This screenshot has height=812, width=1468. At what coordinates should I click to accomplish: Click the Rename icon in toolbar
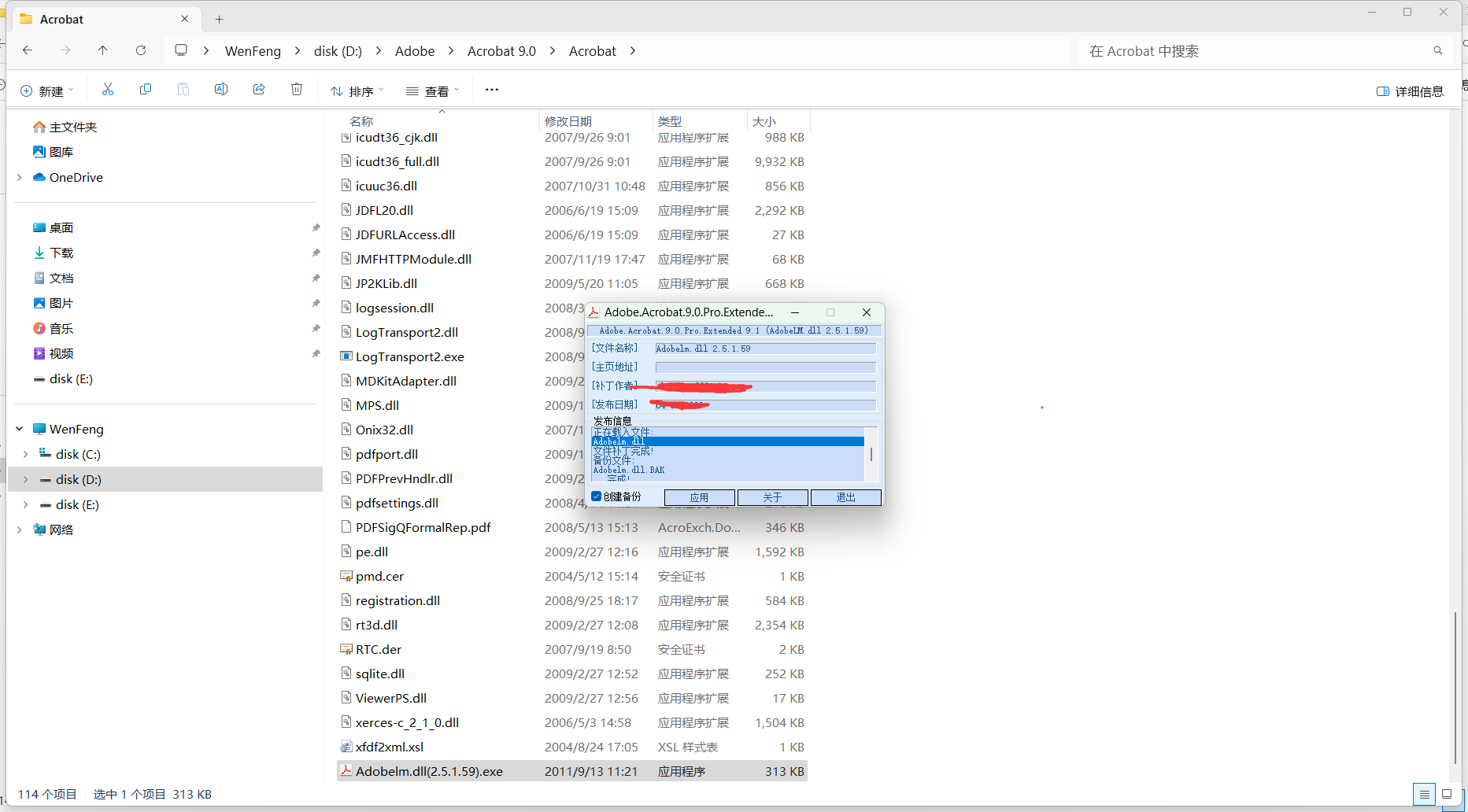[221, 90]
